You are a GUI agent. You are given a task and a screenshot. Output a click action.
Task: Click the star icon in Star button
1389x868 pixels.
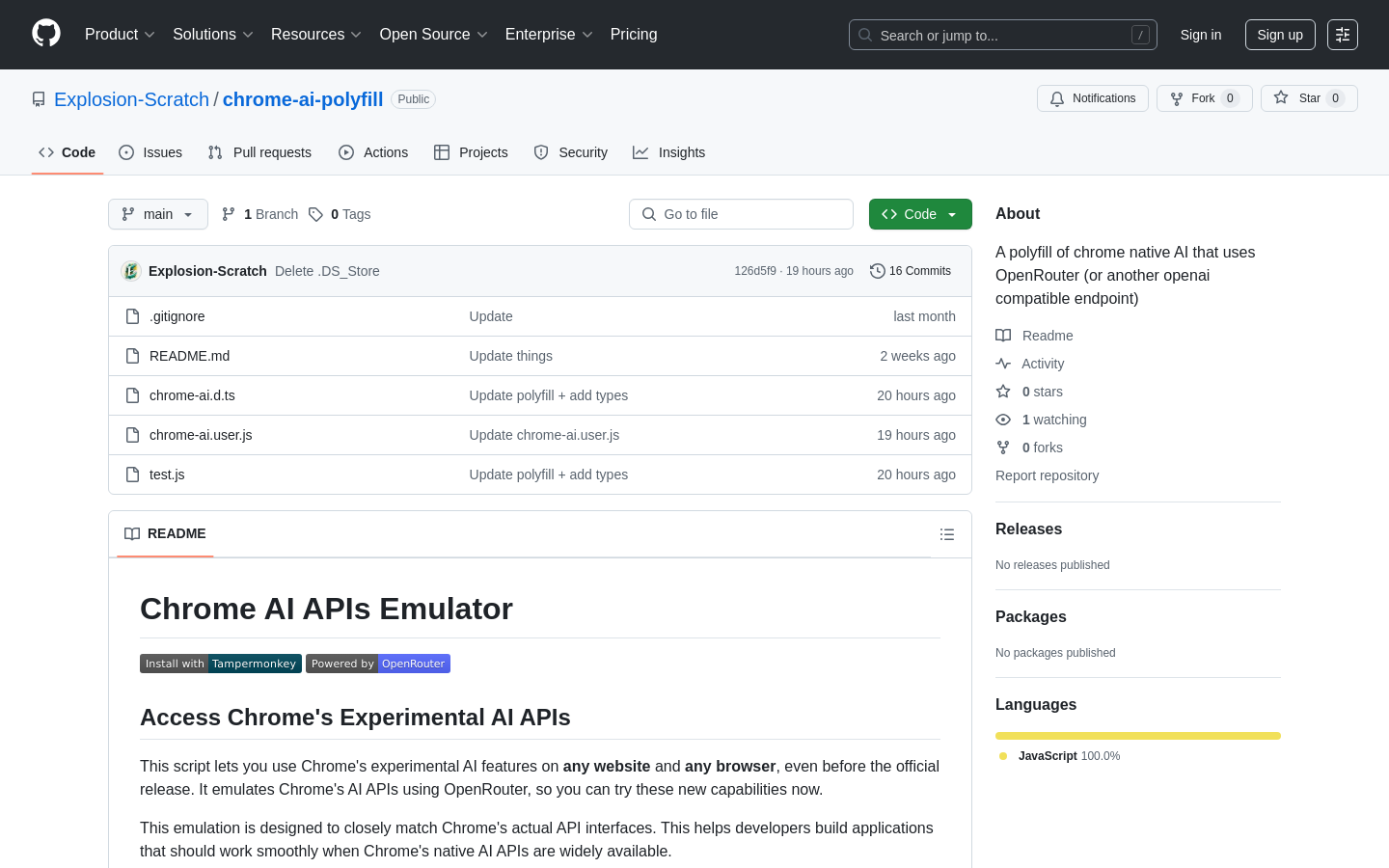(x=1281, y=97)
